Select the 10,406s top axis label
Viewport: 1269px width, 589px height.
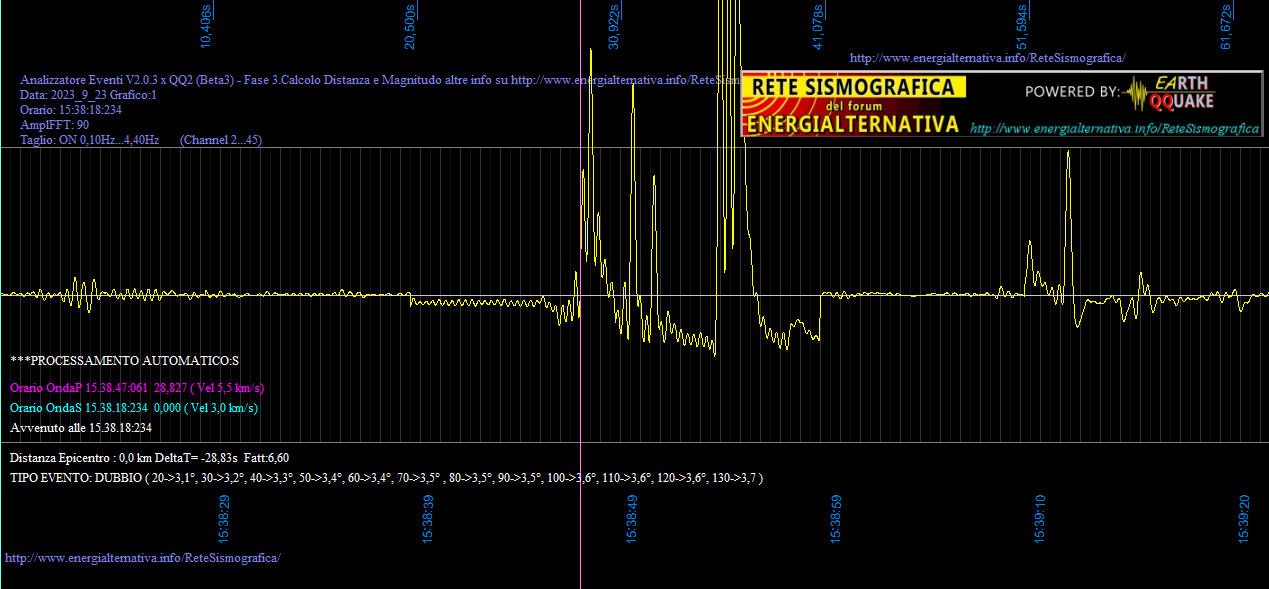[207, 27]
